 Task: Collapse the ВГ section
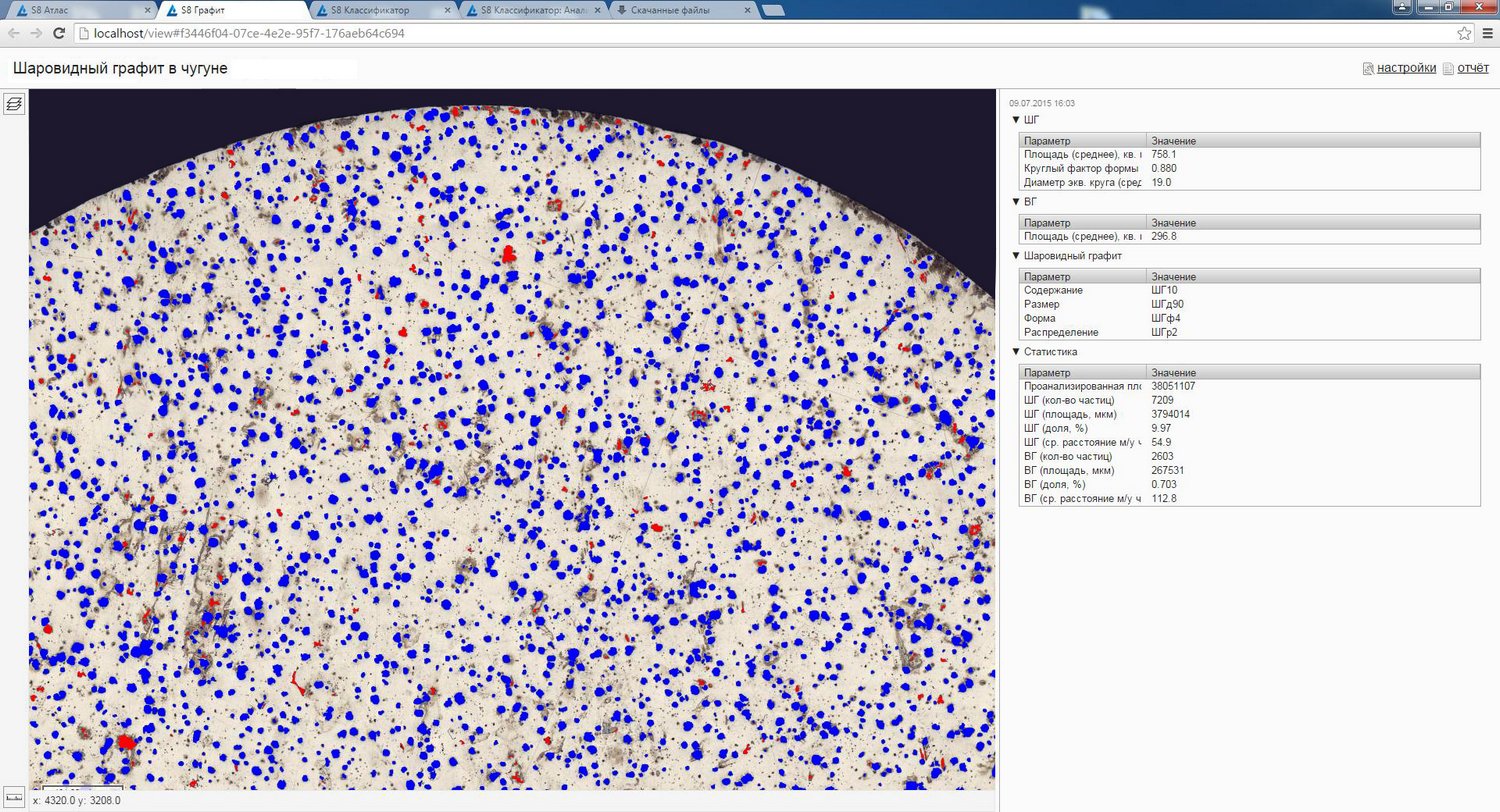pyautogui.click(x=1016, y=202)
